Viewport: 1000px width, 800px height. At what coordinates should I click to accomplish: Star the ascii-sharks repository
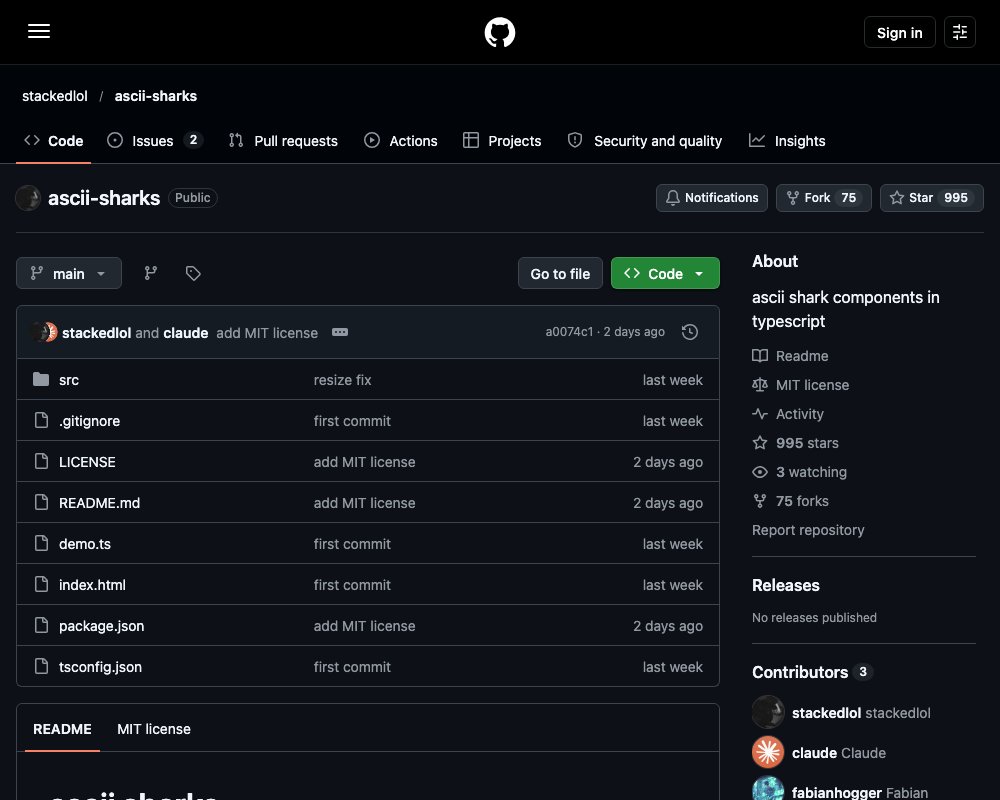click(931, 198)
